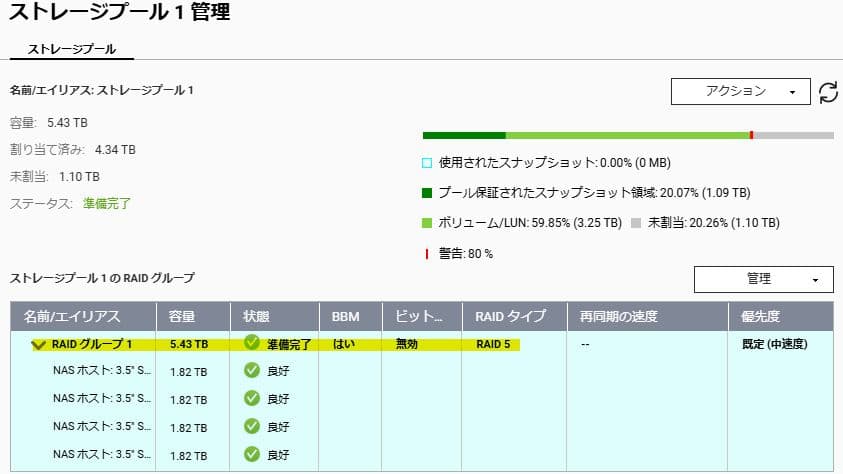This screenshot has width=843, height=474.
Task: Click RAID グループ 1 green status checkmark
Action: click(251, 343)
